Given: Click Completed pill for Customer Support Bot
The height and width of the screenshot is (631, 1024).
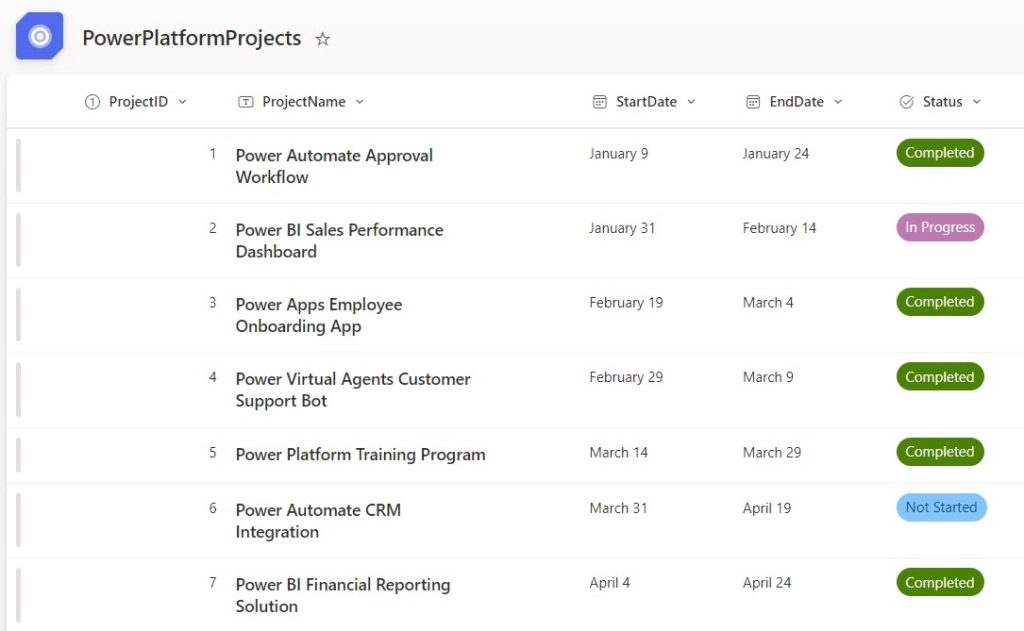Looking at the screenshot, I should point(940,377).
